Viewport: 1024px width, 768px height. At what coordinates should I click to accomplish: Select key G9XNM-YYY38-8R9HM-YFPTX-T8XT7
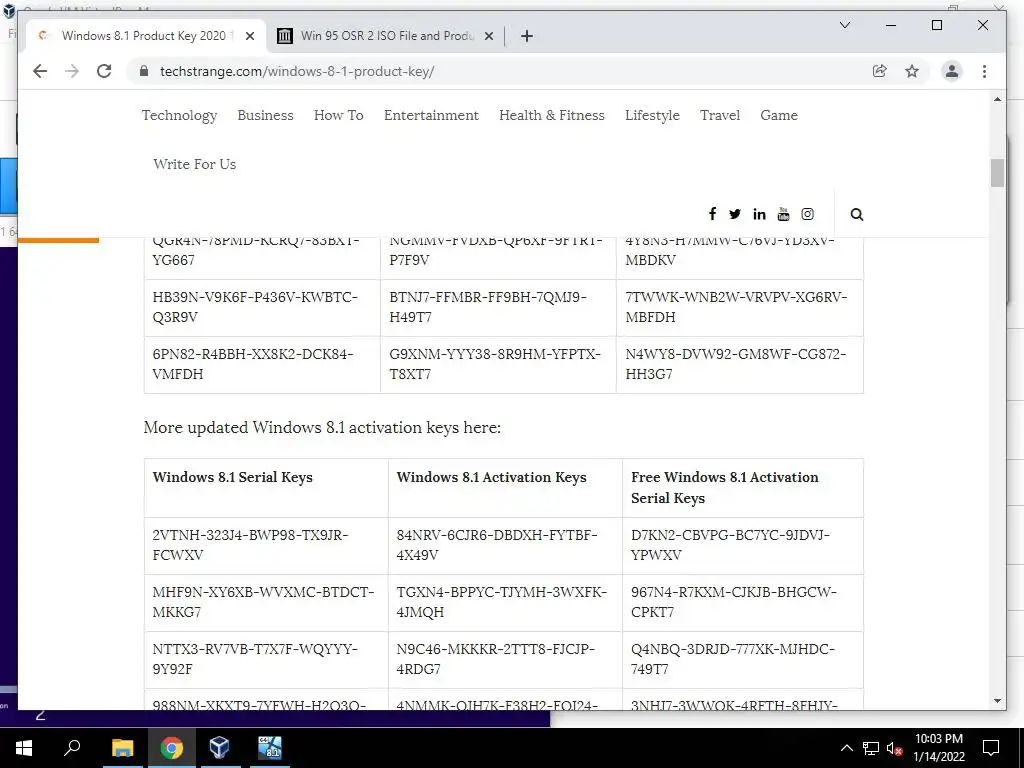click(x=494, y=364)
